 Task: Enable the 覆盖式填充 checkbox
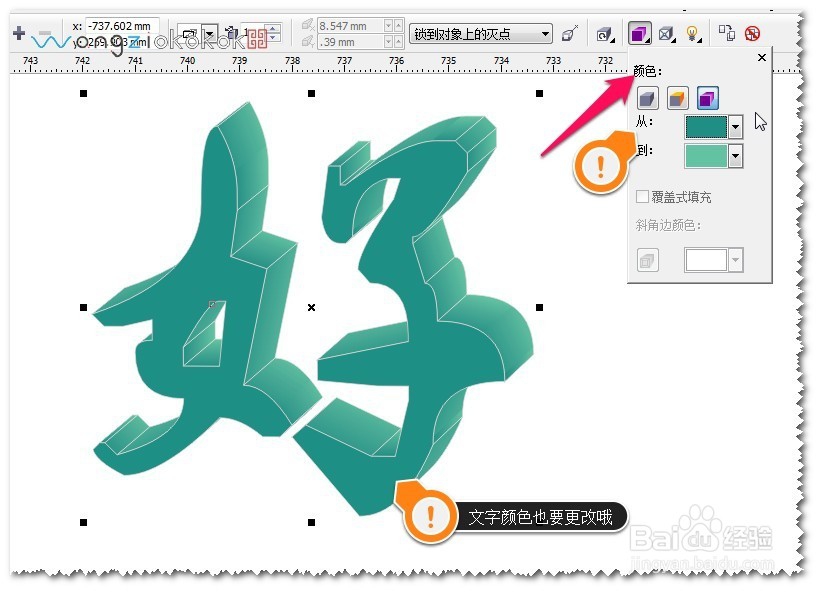(x=643, y=196)
